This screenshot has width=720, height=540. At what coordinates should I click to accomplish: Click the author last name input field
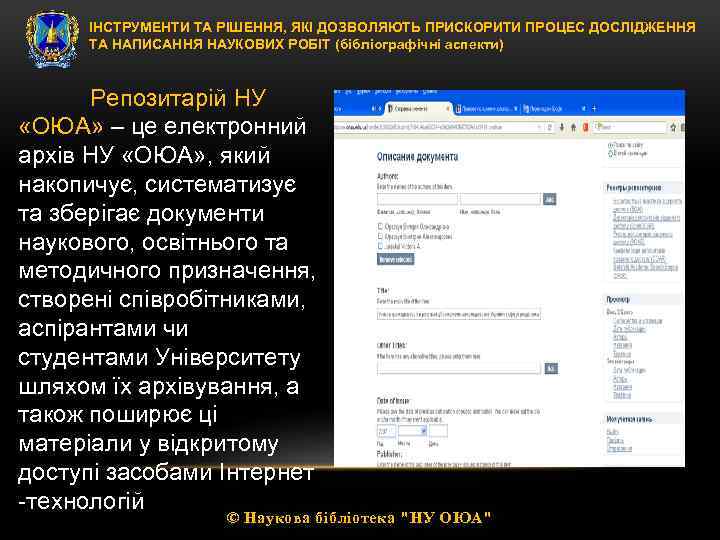tap(417, 199)
